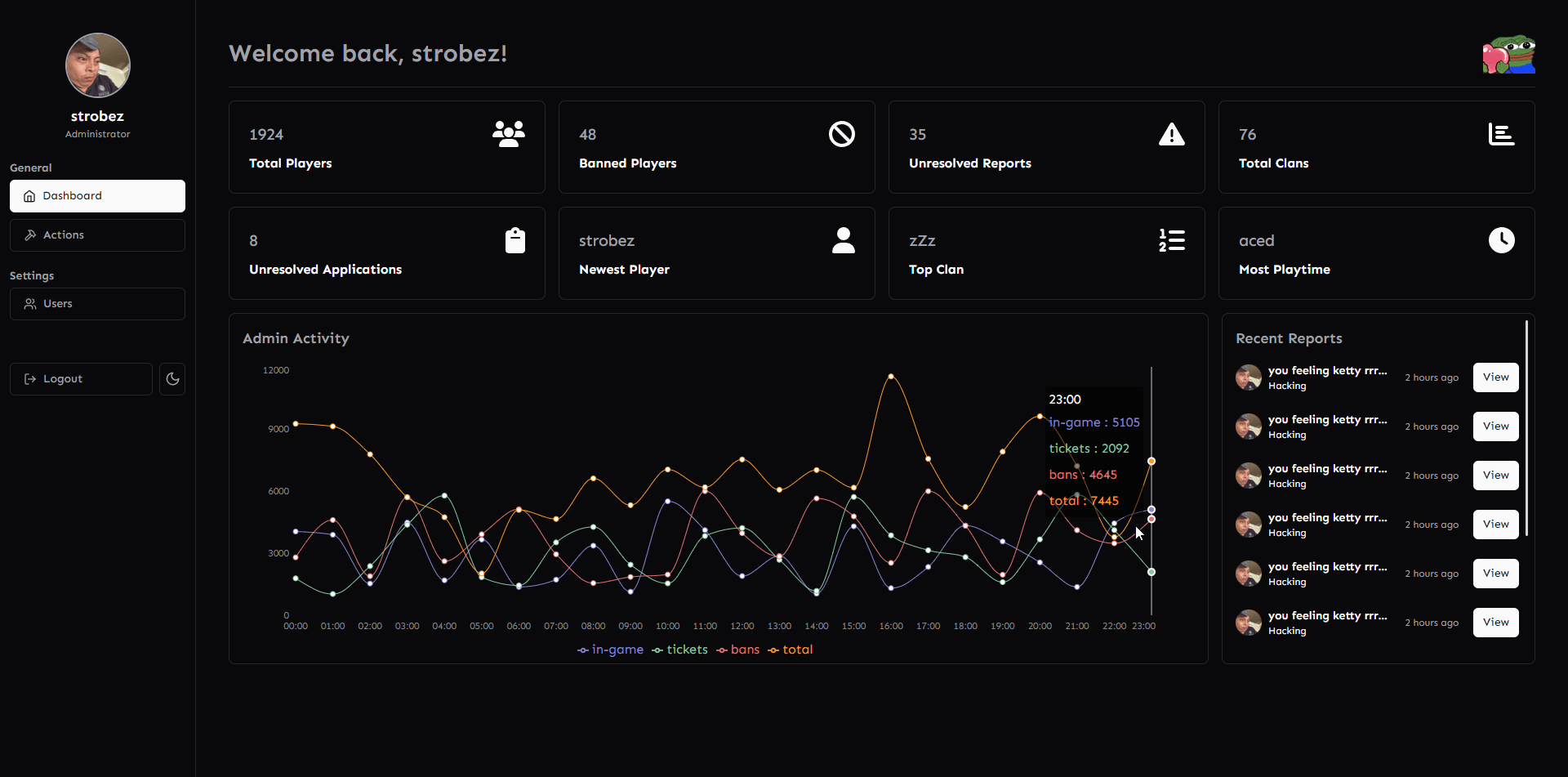Image resolution: width=1568 pixels, height=777 pixels.
Task: Click the Administrator role label
Action: (x=98, y=134)
